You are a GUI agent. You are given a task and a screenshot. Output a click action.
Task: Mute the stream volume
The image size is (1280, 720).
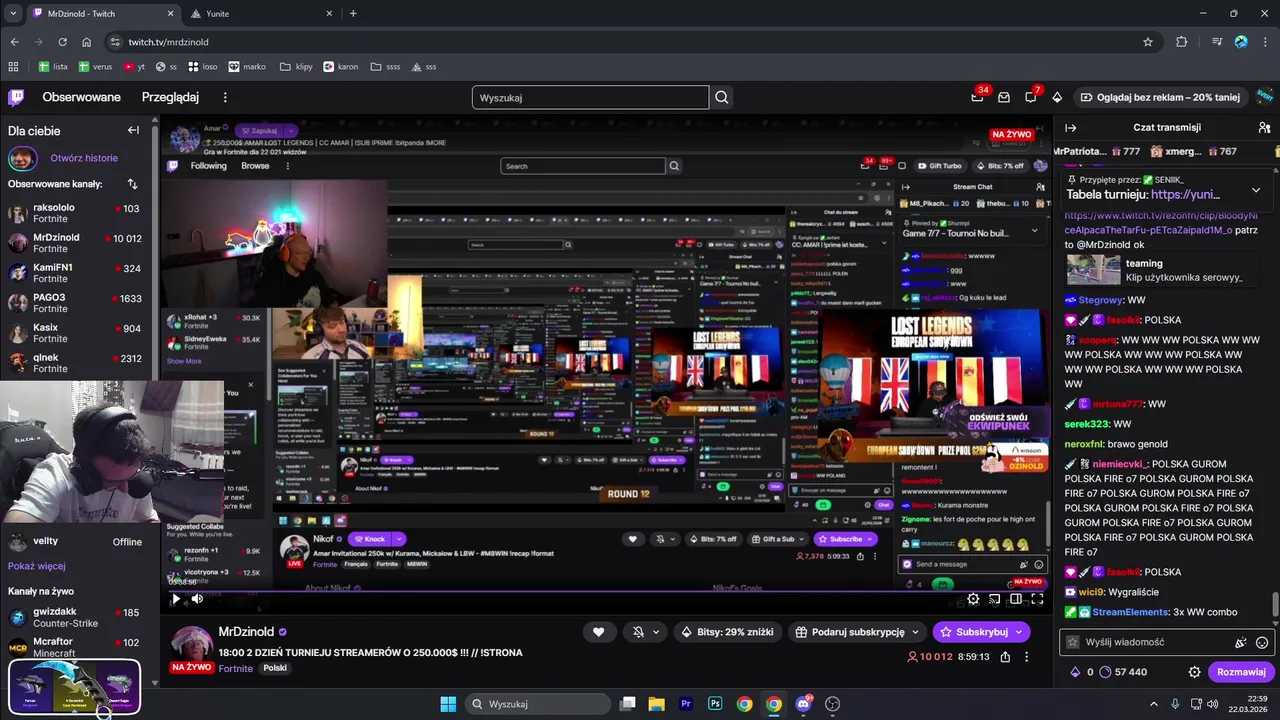197,599
